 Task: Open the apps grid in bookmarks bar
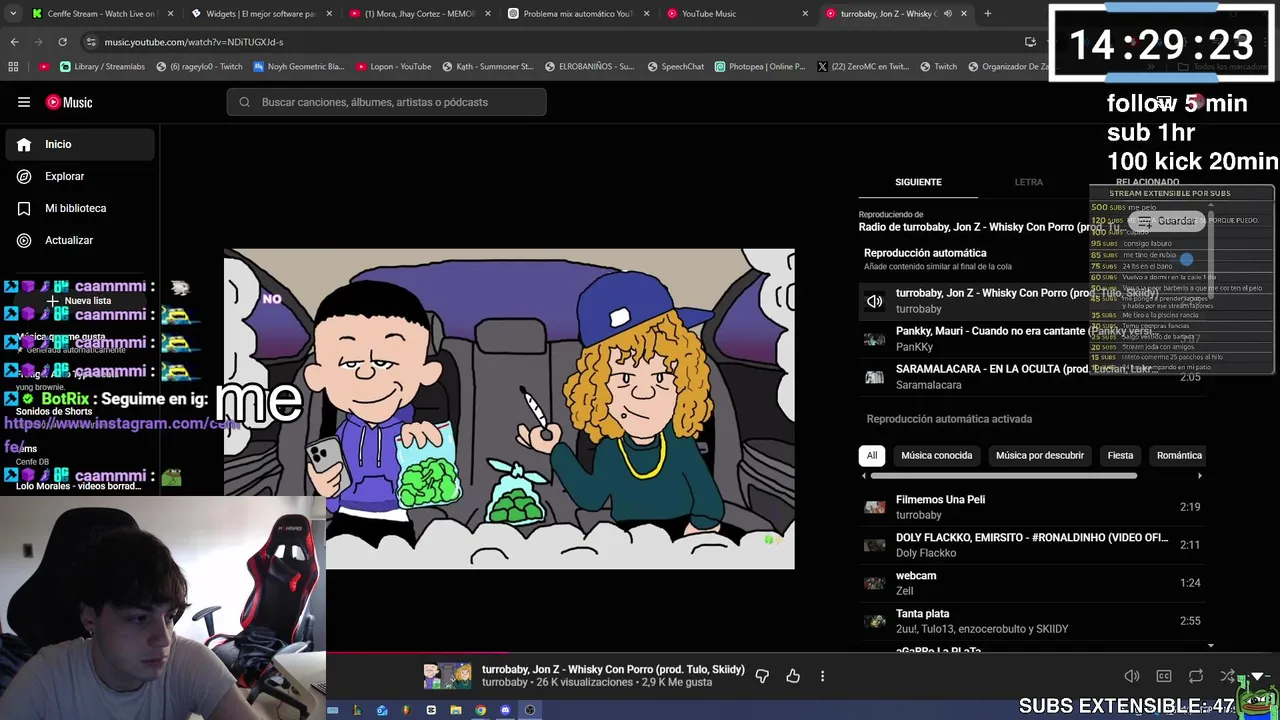coord(13,67)
